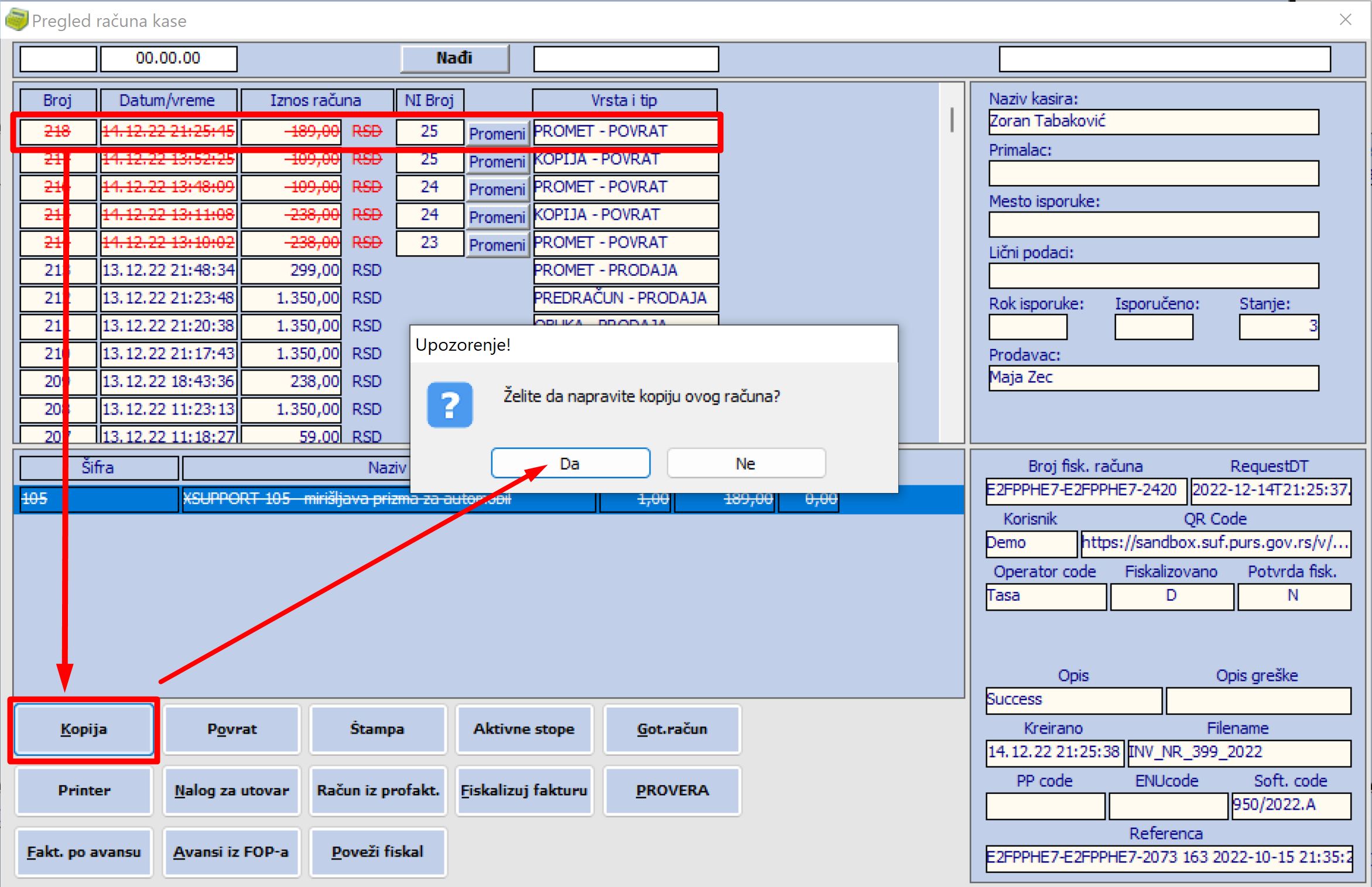Click the PROVERA button
Screen dimensions: 1372x887
(672, 790)
